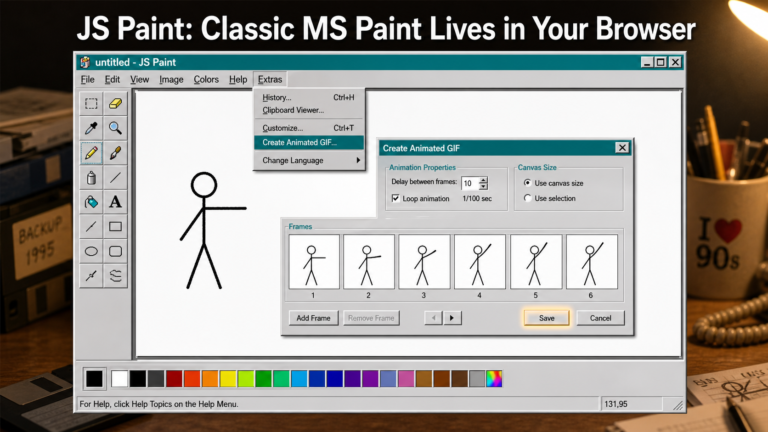Click the Remove Frame button

tap(371, 318)
